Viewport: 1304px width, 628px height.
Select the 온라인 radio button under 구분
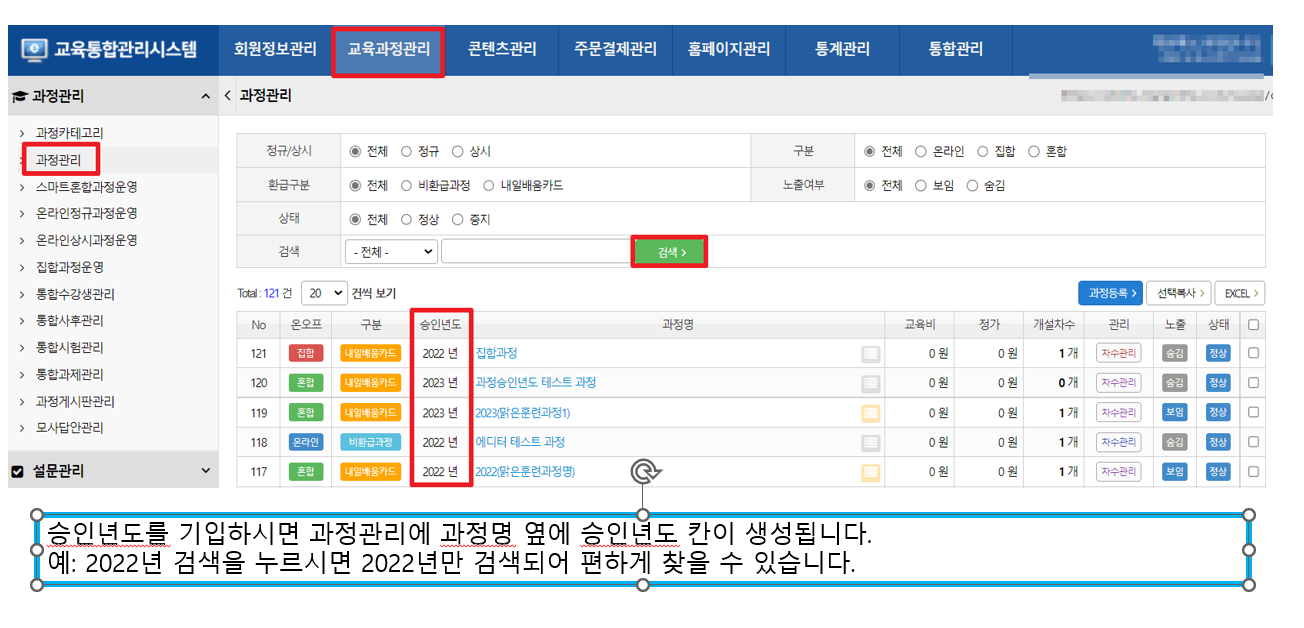922,152
